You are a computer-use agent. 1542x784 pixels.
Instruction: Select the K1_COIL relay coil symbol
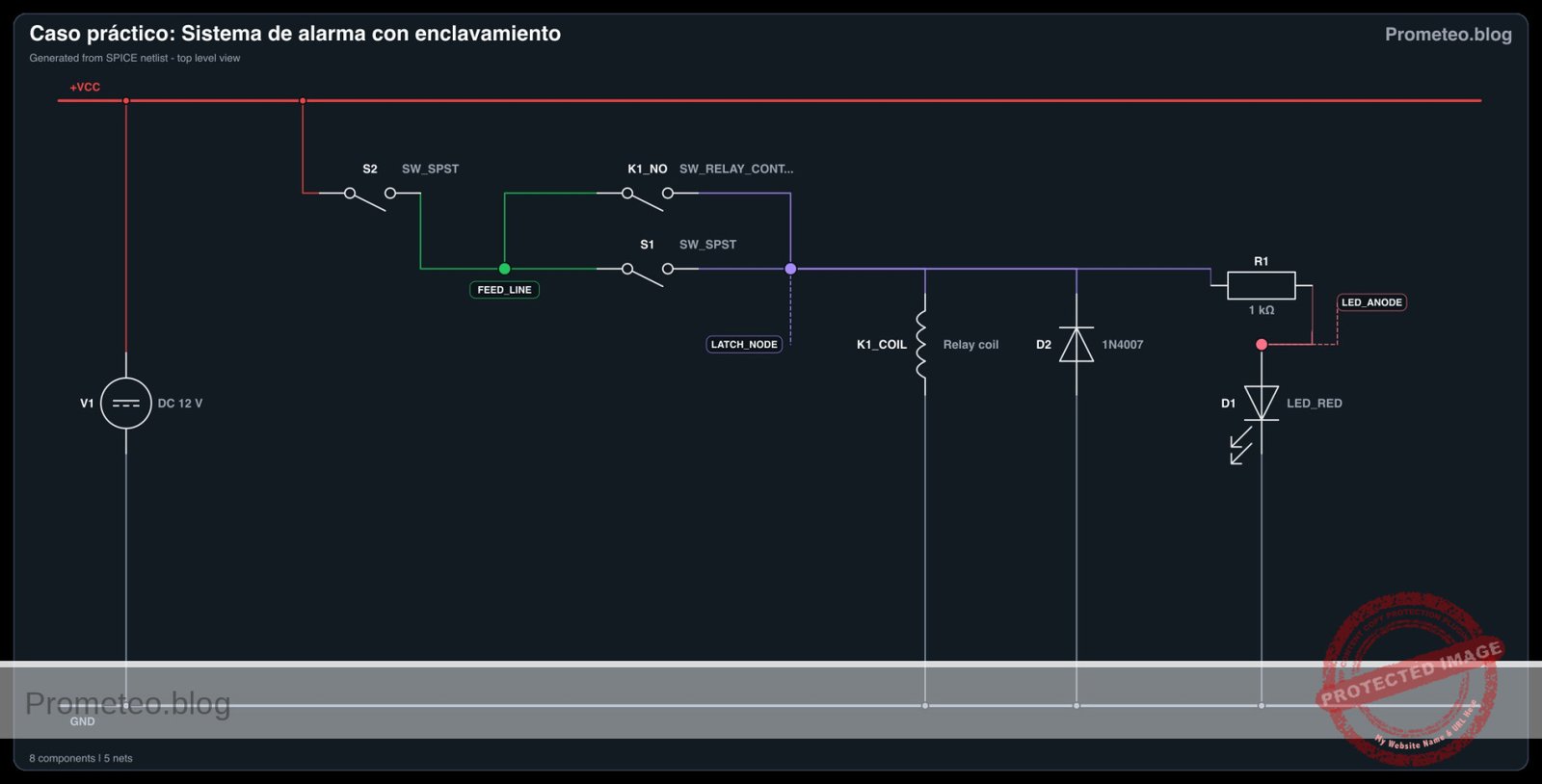click(x=922, y=345)
